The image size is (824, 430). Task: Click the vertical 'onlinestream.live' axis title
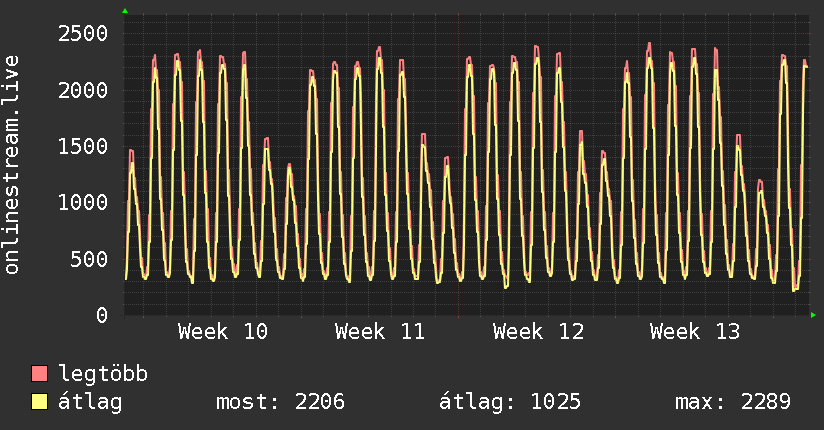tap(12, 165)
